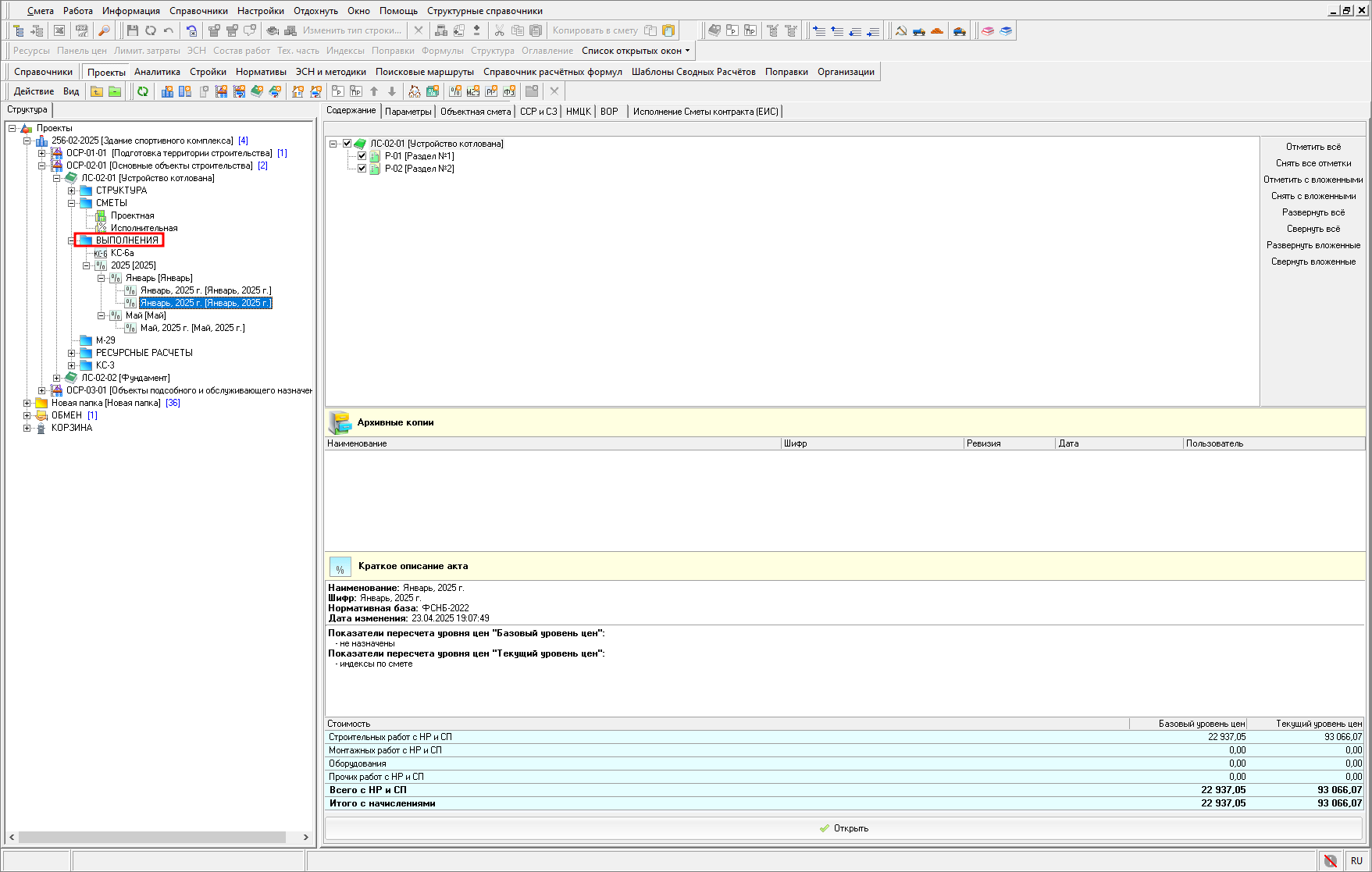Screen dimensions: 1372x872
Task: Open the Справочники menu in the menu bar
Action: tap(198, 11)
